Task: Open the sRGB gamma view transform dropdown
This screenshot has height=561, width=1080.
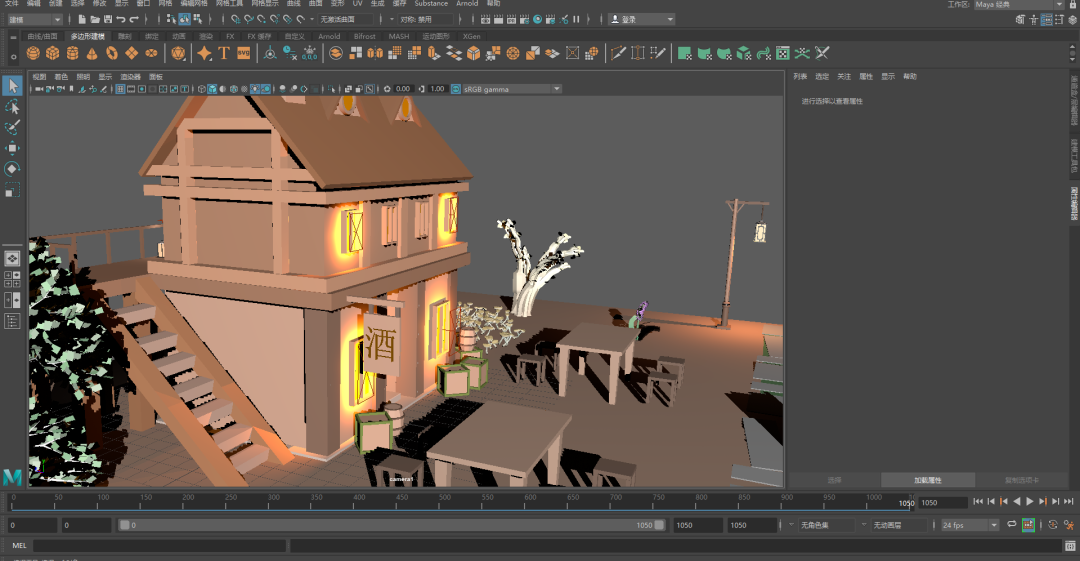Action: coord(512,89)
